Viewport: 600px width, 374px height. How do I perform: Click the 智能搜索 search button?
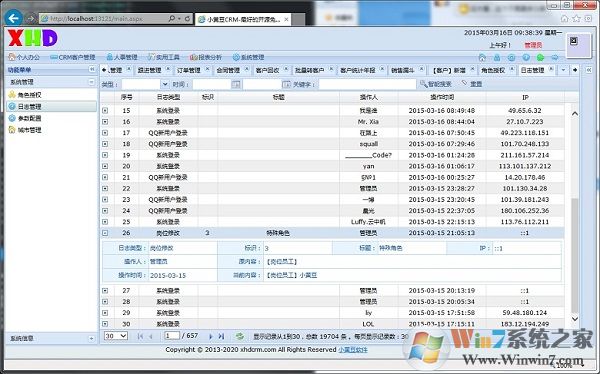436,84
